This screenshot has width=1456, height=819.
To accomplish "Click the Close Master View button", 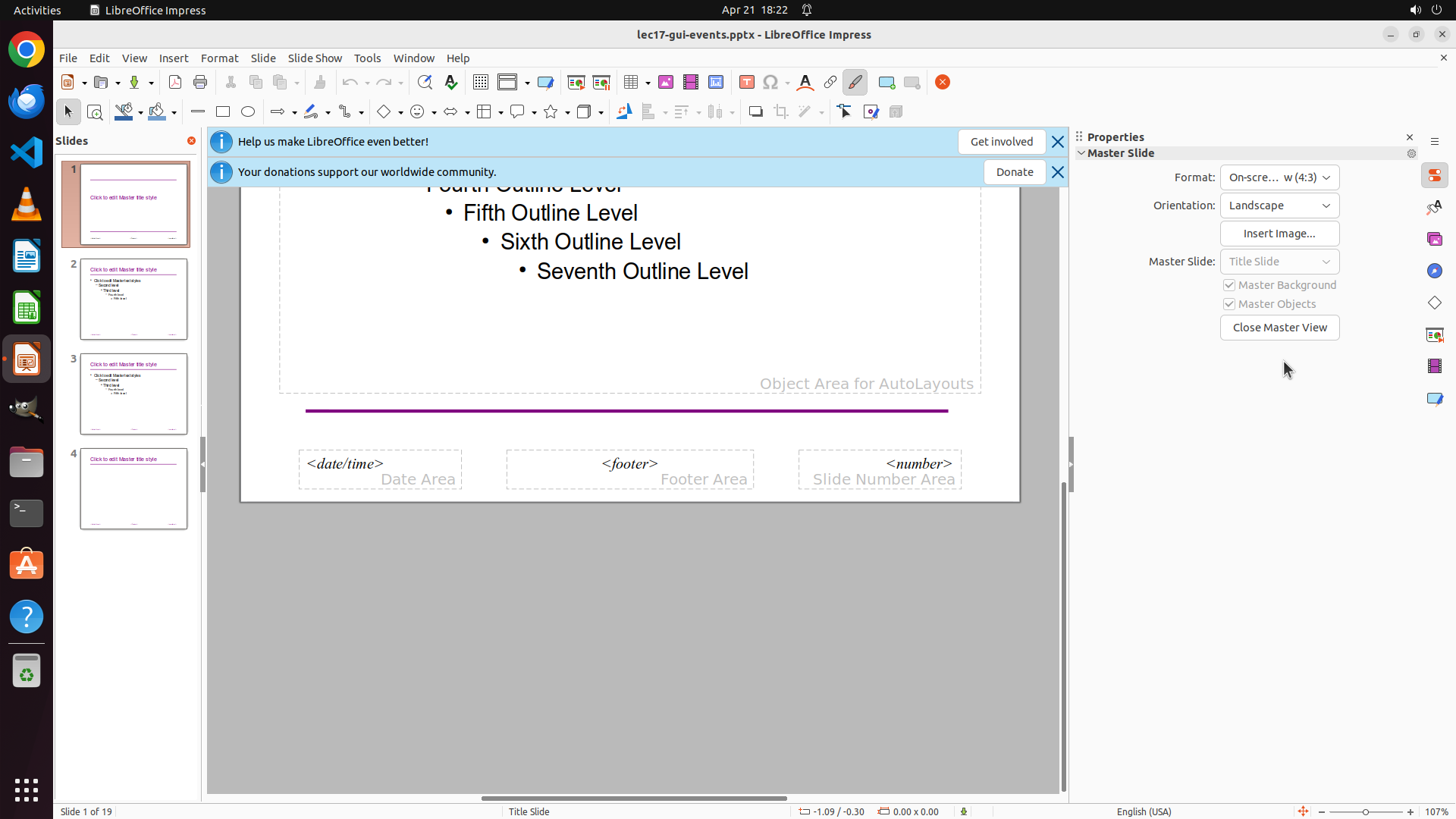I will click(x=1279, y=328).
